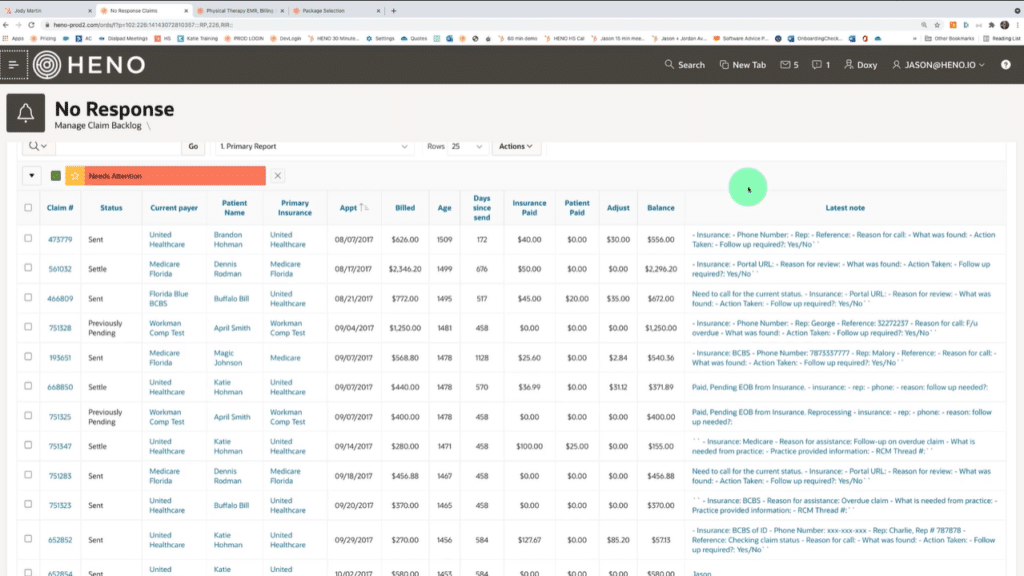The image size is (1024, 576).
Task: Open patient Magic Johnson link
Action: pyautogui.click(x=228, y=358)
